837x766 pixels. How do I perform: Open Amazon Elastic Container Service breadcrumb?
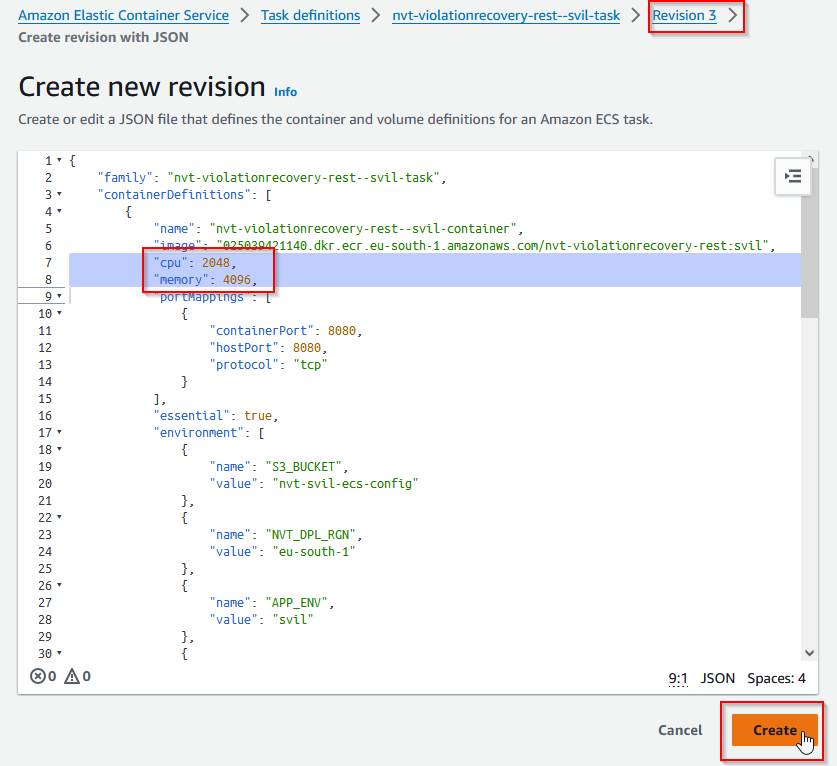pos(123,16)
